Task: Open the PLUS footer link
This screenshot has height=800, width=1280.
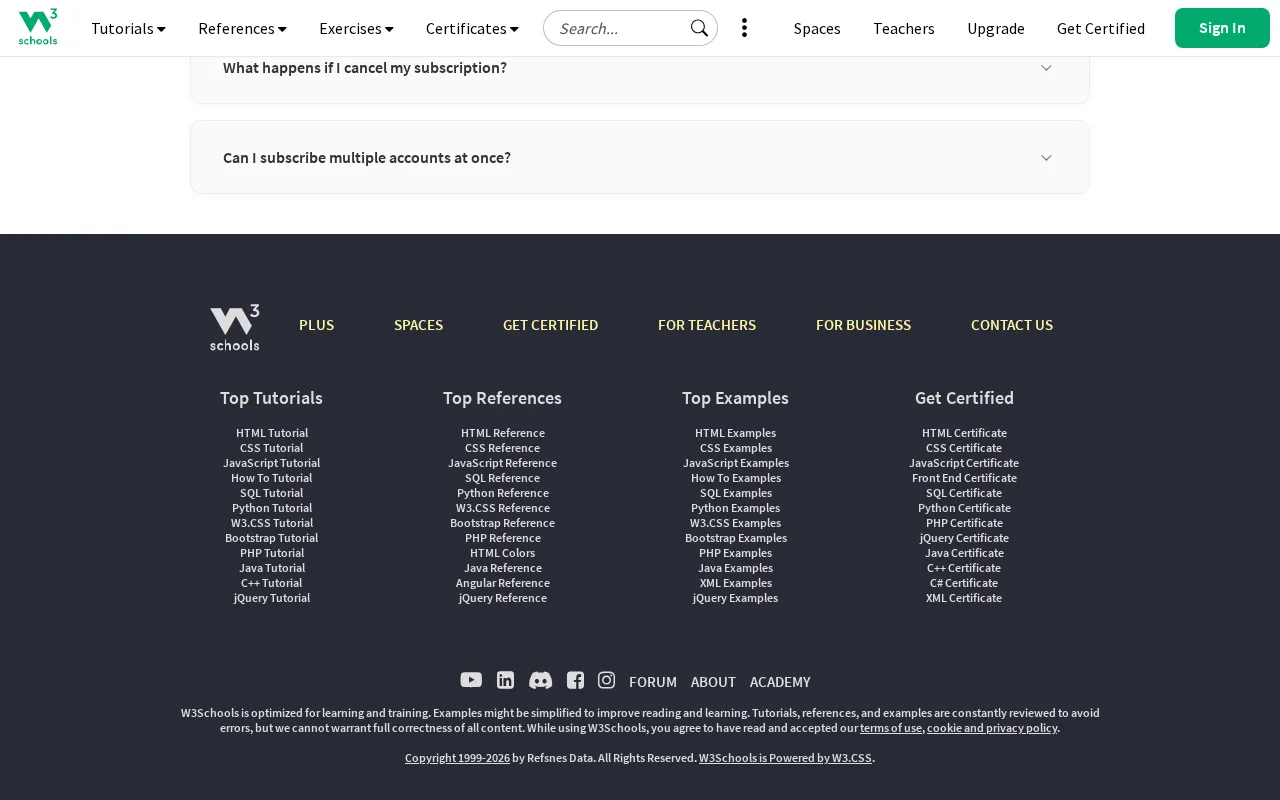Action: coord(316,325)
